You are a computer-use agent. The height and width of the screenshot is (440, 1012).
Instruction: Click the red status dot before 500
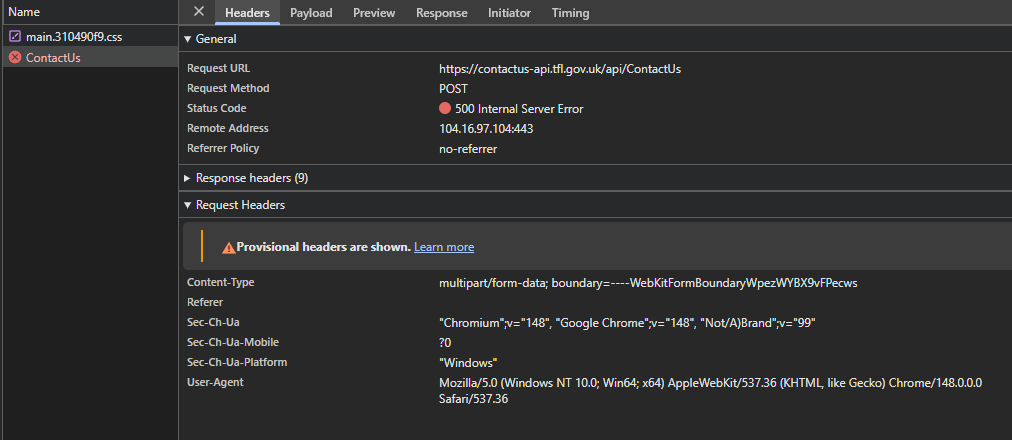[445, 108]
